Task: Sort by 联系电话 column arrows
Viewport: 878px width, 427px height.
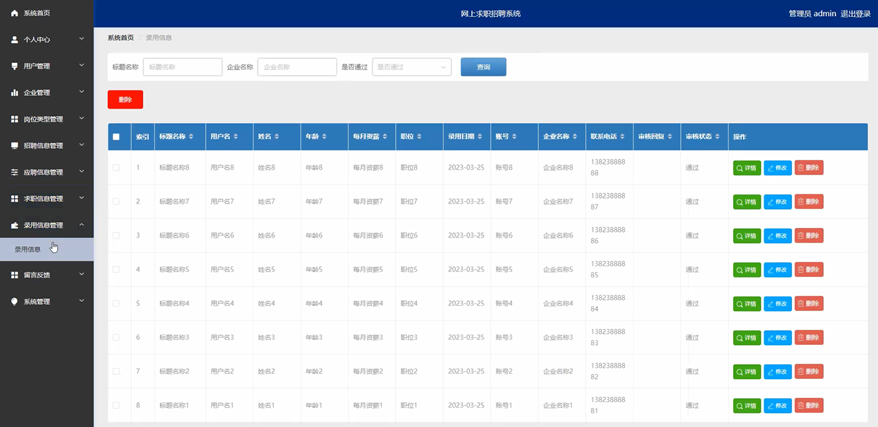Action: point(623,137)
